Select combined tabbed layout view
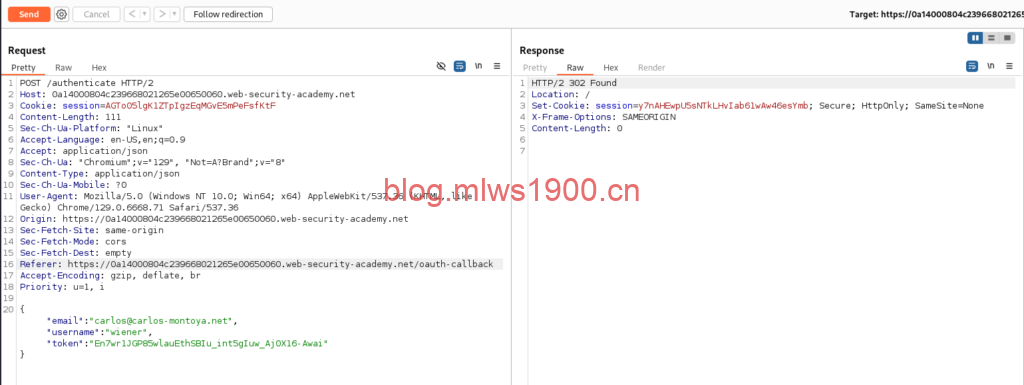The height and width of the screenshot is (385, 1024). pyautogui.click(x=1007, y=38)
